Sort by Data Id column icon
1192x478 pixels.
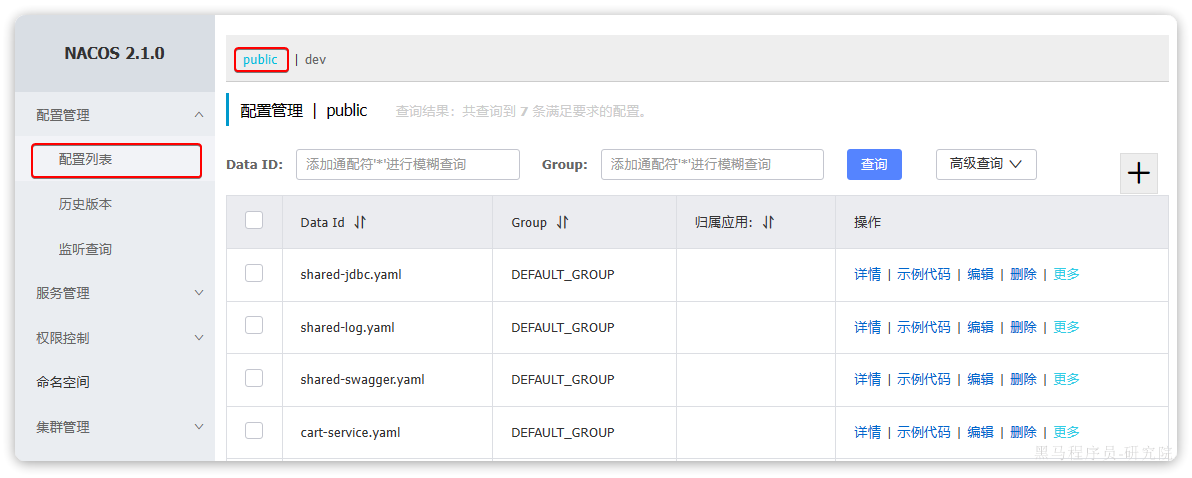[360, 223]
